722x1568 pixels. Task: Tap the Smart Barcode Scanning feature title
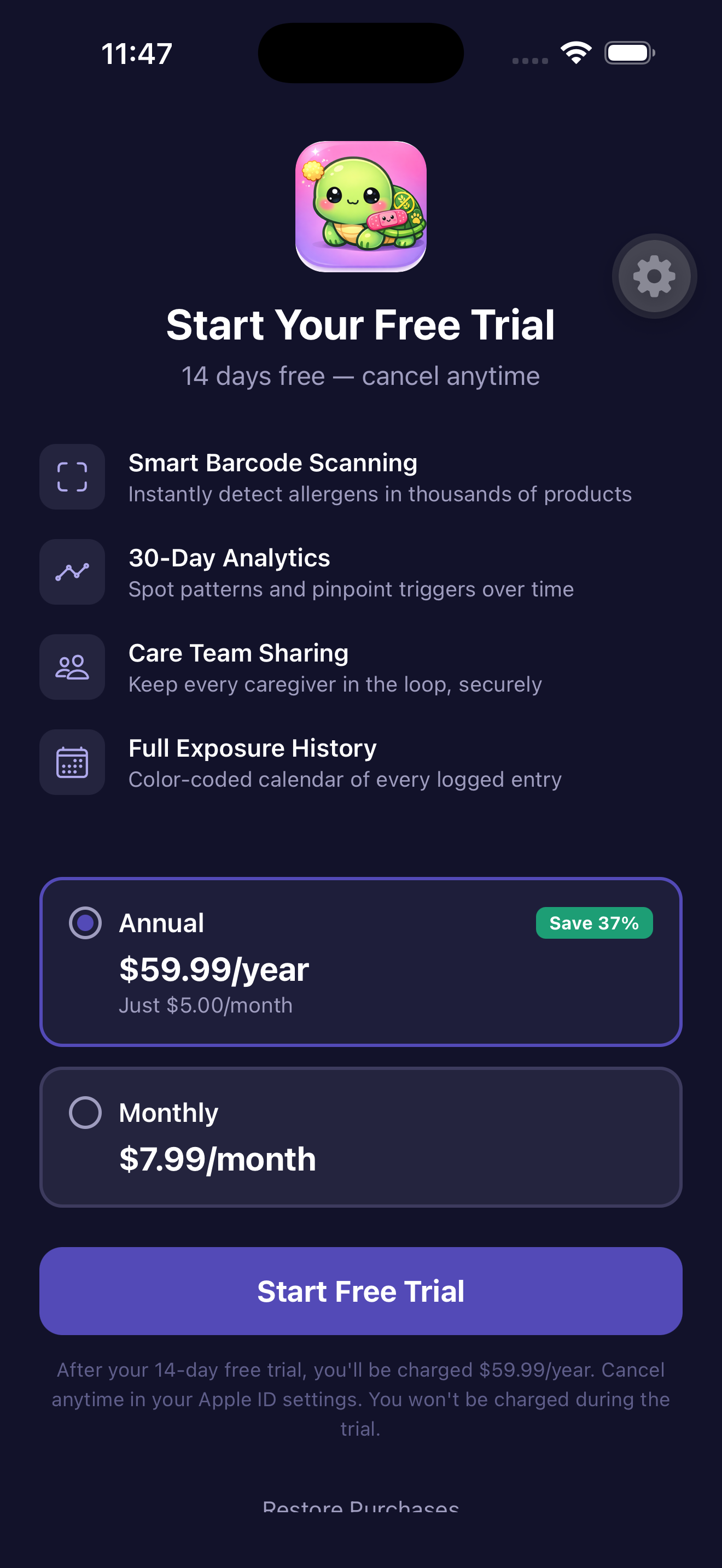point(273,463)
